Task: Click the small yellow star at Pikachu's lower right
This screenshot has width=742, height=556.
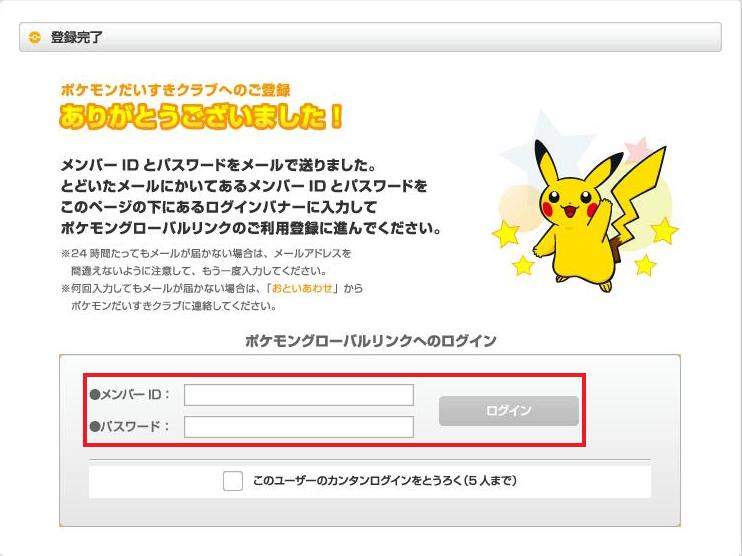Action: [645, 265]
